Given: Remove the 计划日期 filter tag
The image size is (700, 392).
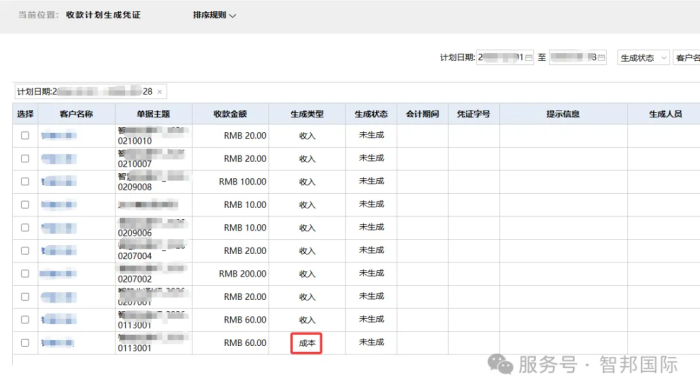Looking at the screenshot, I should (x=159, y=92).
